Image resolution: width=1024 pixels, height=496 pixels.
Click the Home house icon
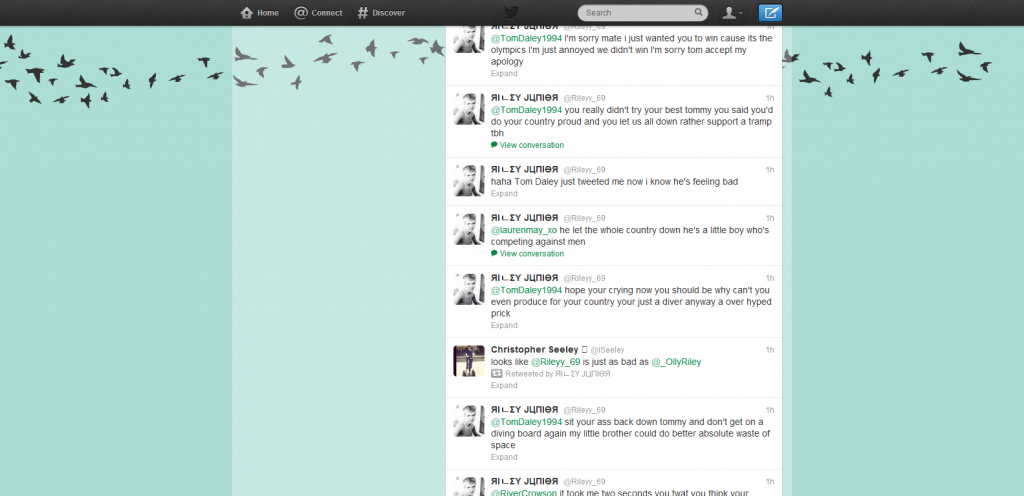[246, 13]
